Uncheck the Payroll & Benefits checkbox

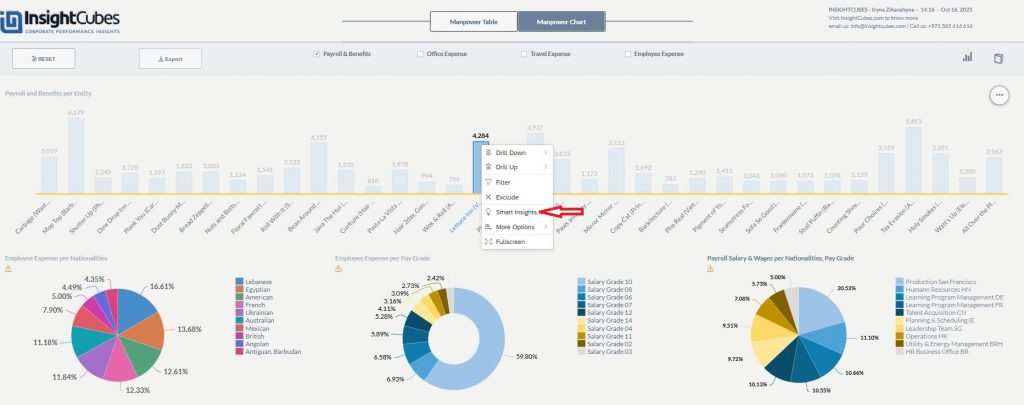[x=317, y=53]
